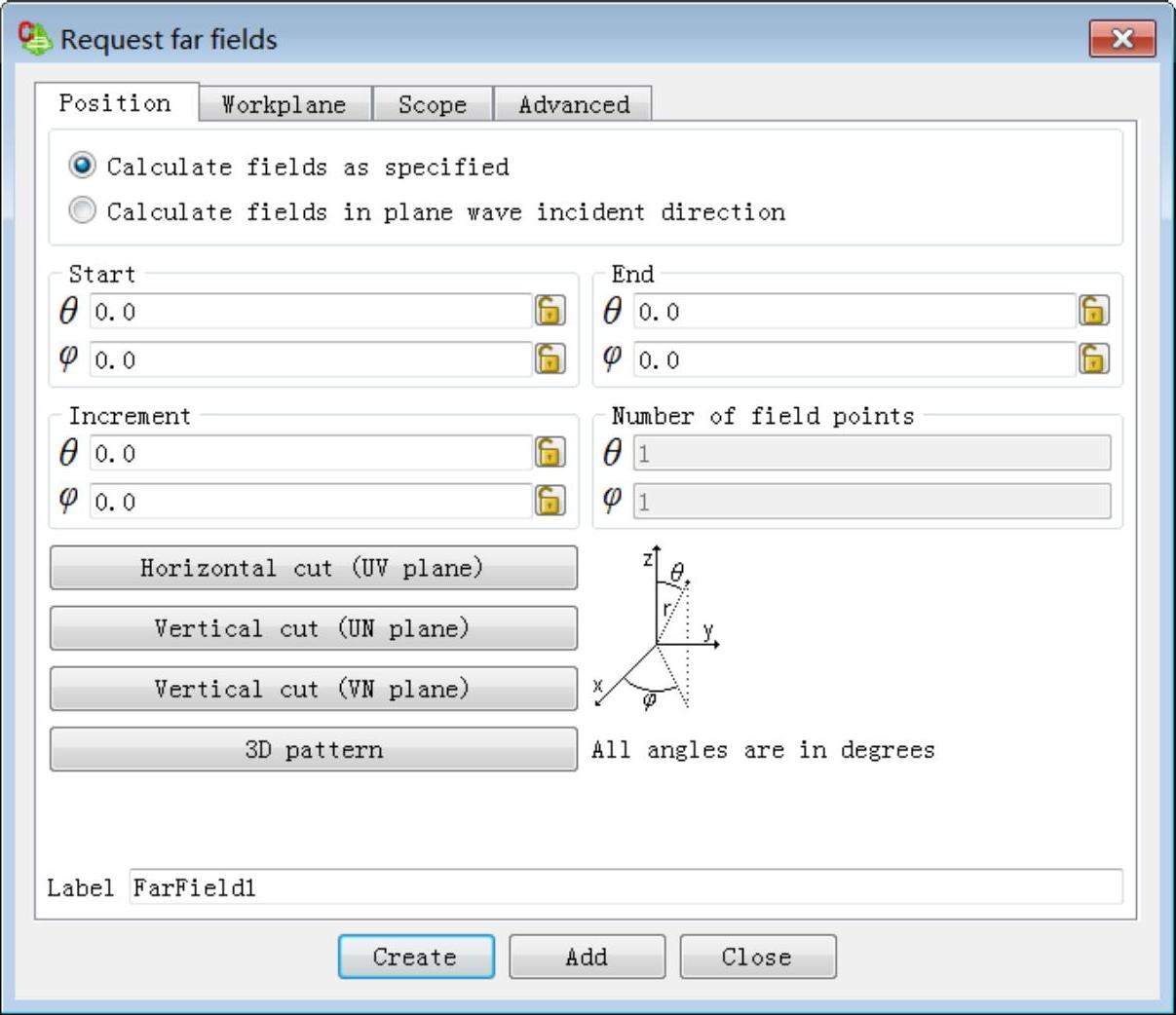
Task: Go to the Advanced tab
Action: click(x=573, y=104)
